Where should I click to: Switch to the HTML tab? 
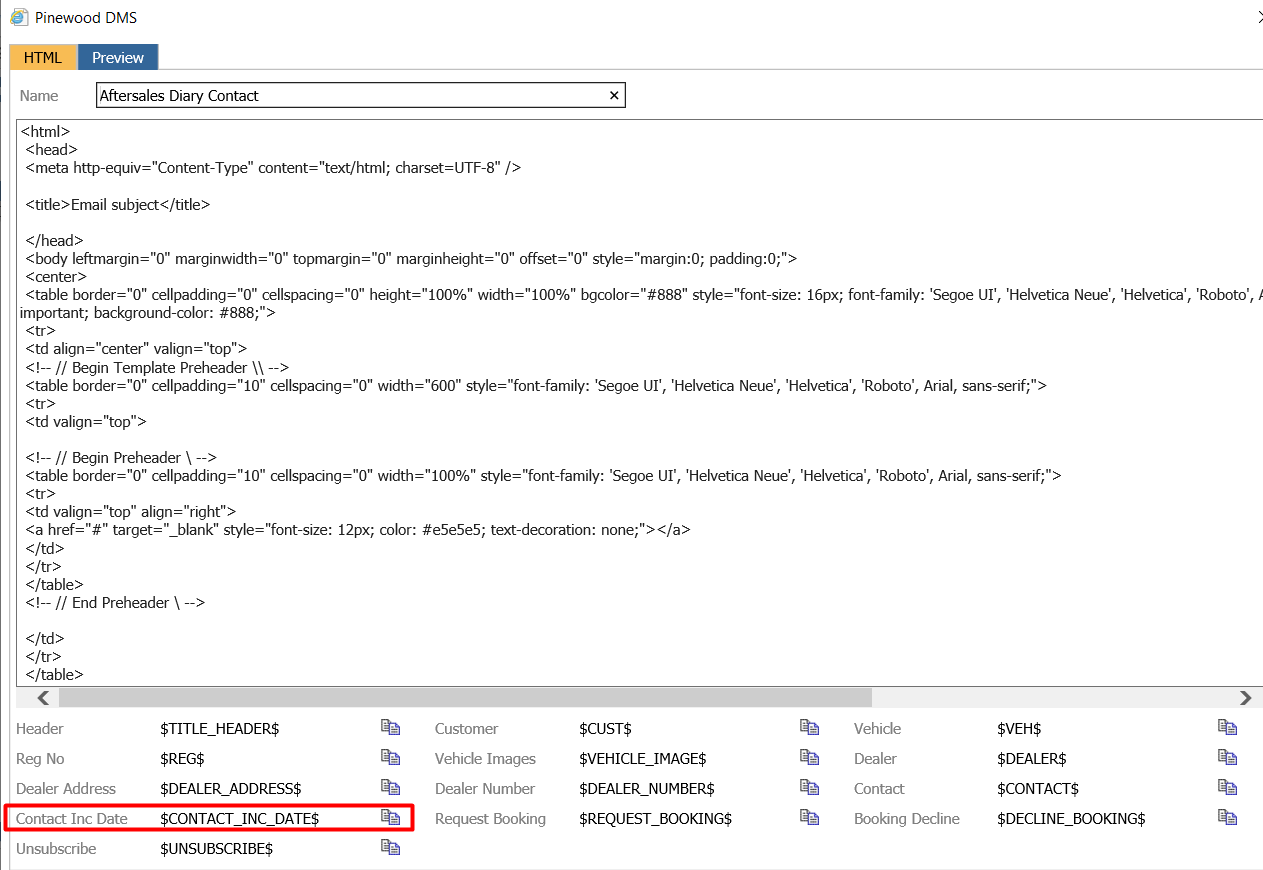point(43,57)
